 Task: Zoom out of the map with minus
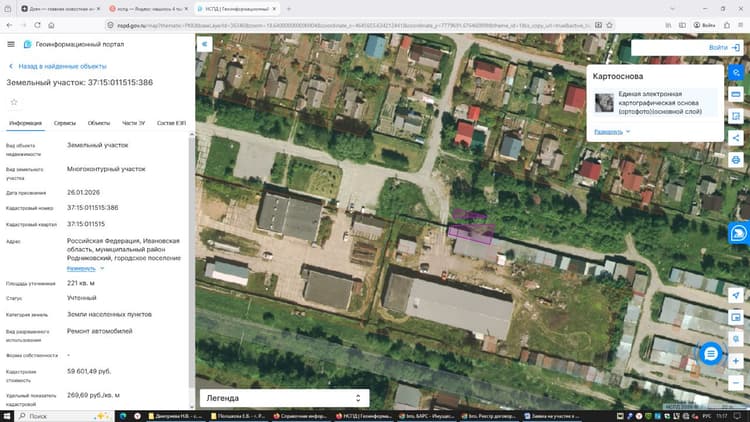point(736,383)
